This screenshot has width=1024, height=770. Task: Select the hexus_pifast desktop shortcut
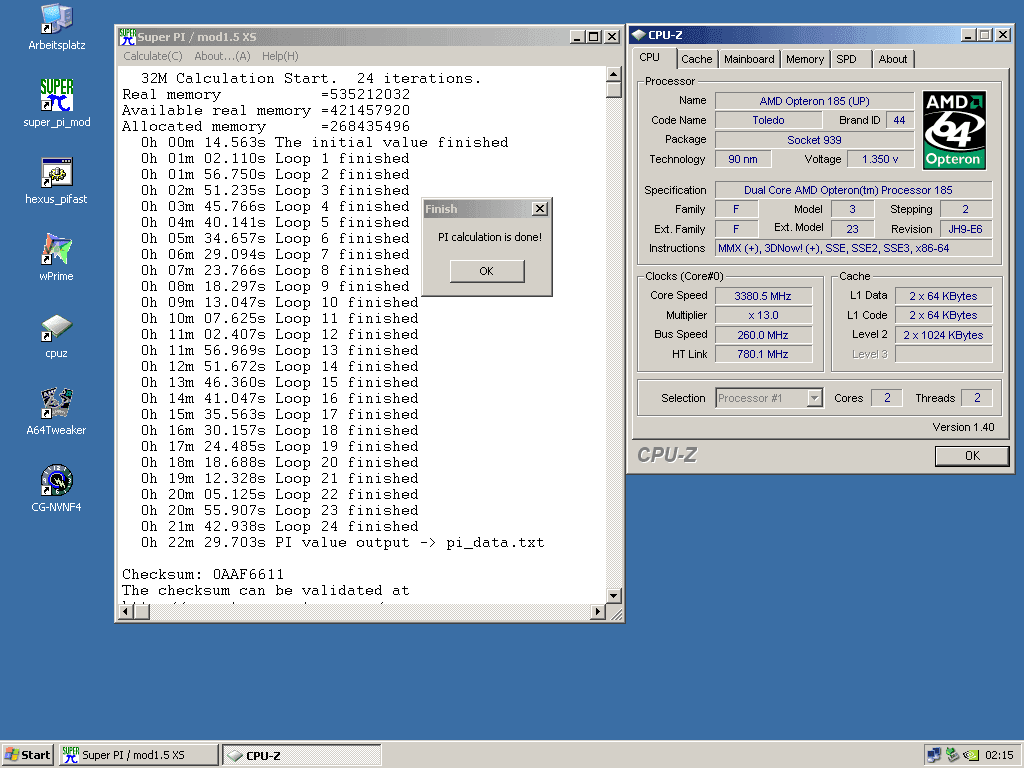pyautogui.click(x=57, y=181)
